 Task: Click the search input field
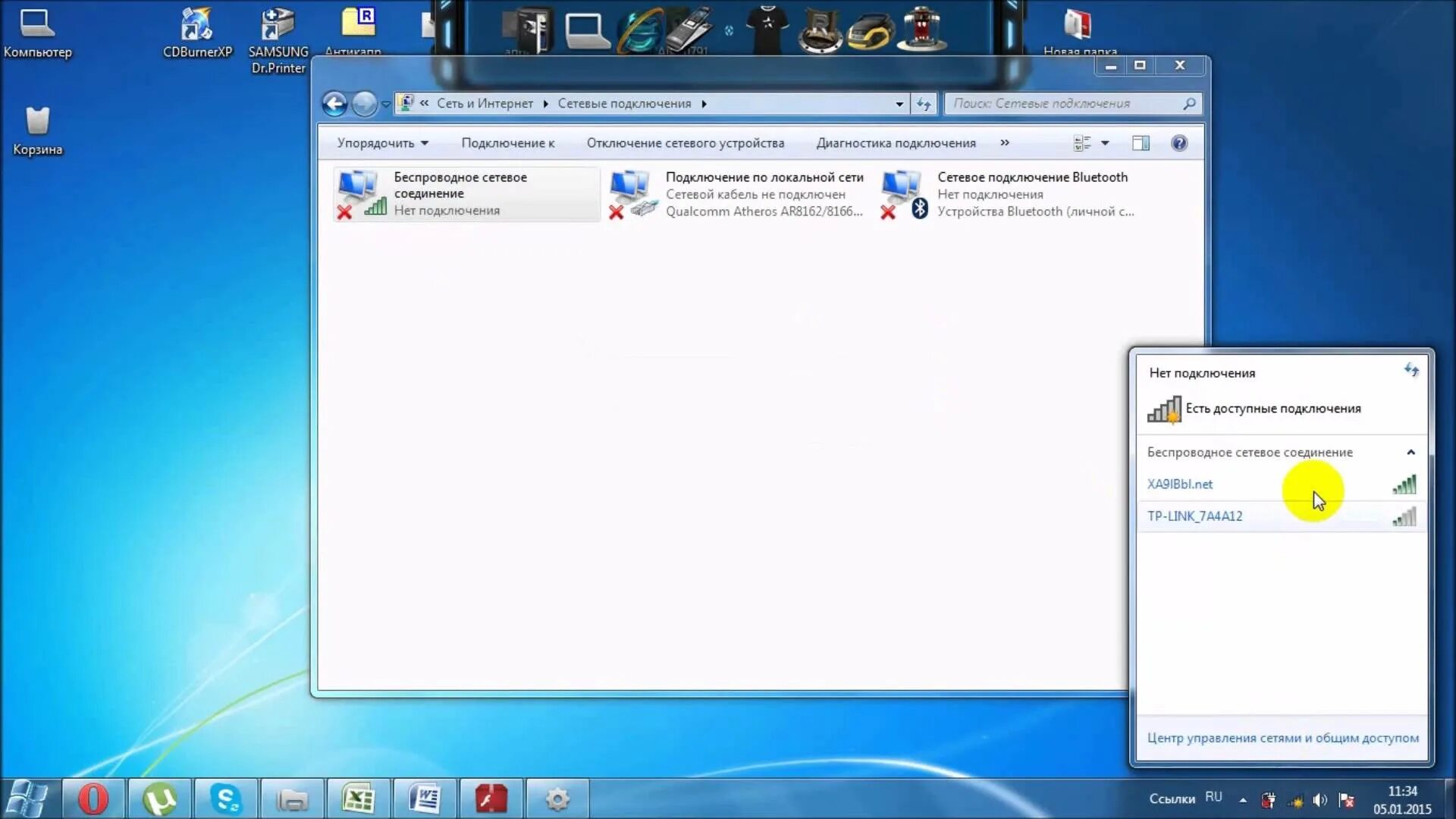pyautogui.click(x=1071, y=103)
